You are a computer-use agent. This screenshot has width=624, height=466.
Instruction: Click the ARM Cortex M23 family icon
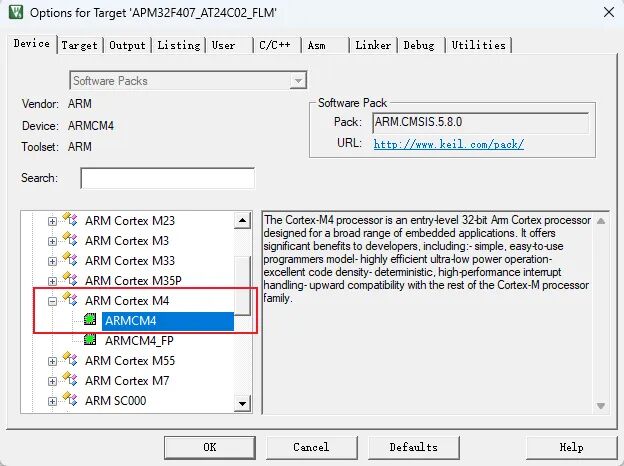click(69, 221)
